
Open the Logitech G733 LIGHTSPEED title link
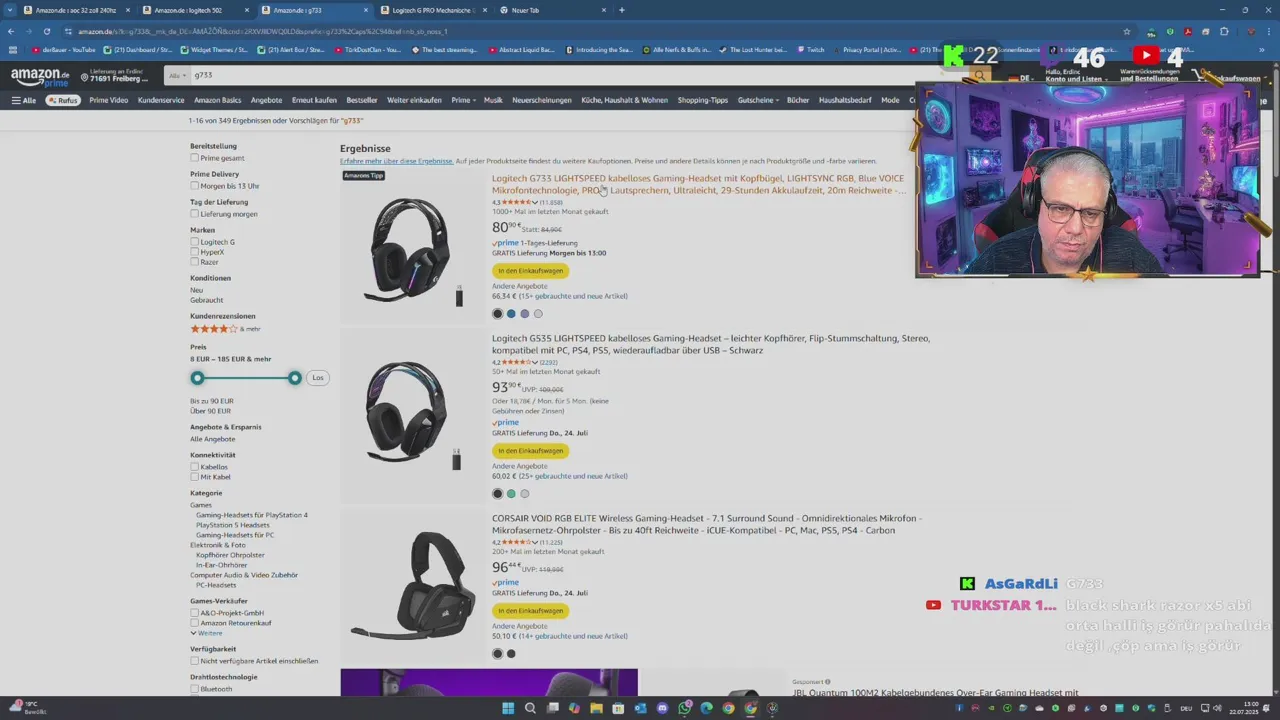[x=698, y=184]
